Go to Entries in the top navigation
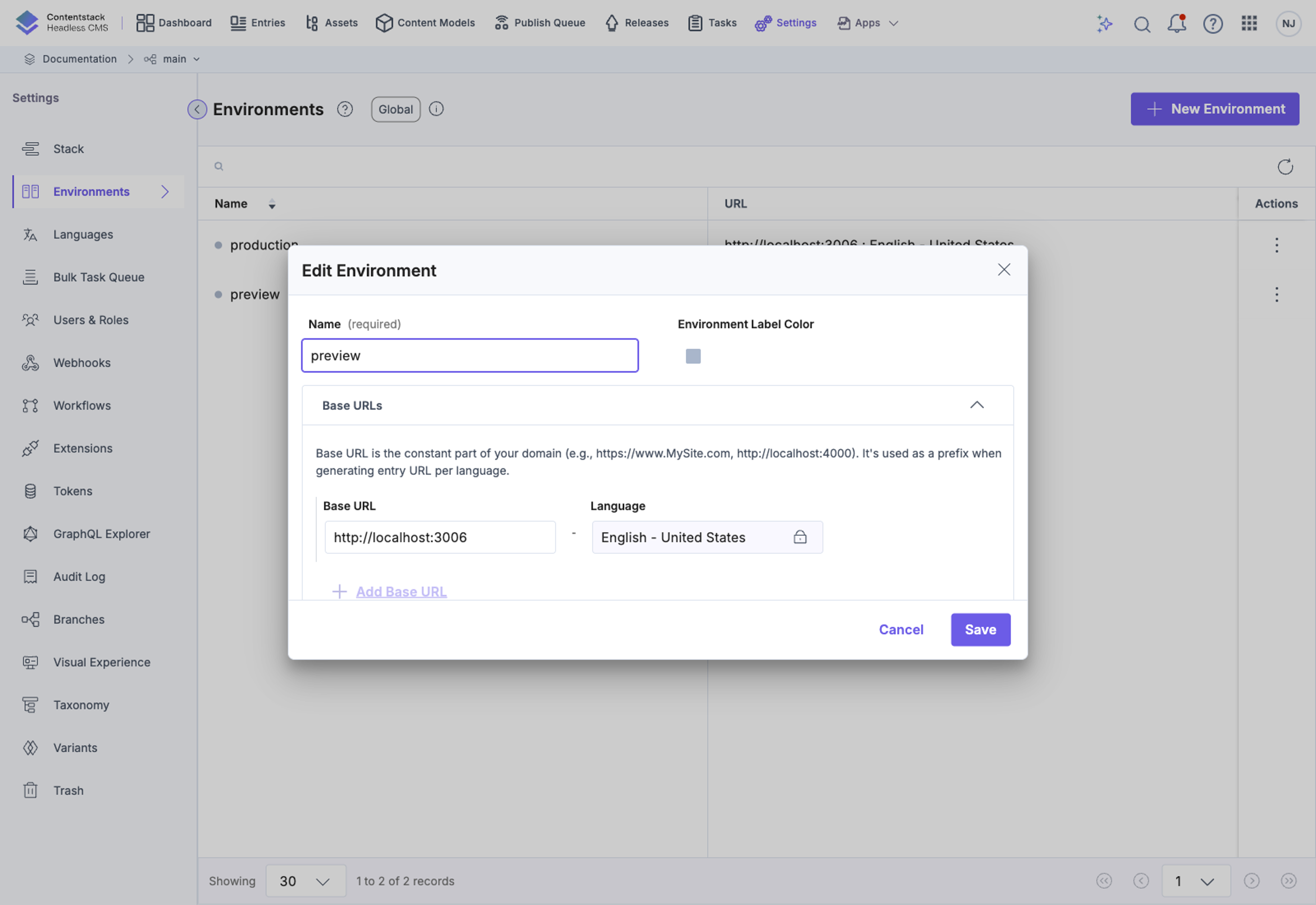 (257, 23)
